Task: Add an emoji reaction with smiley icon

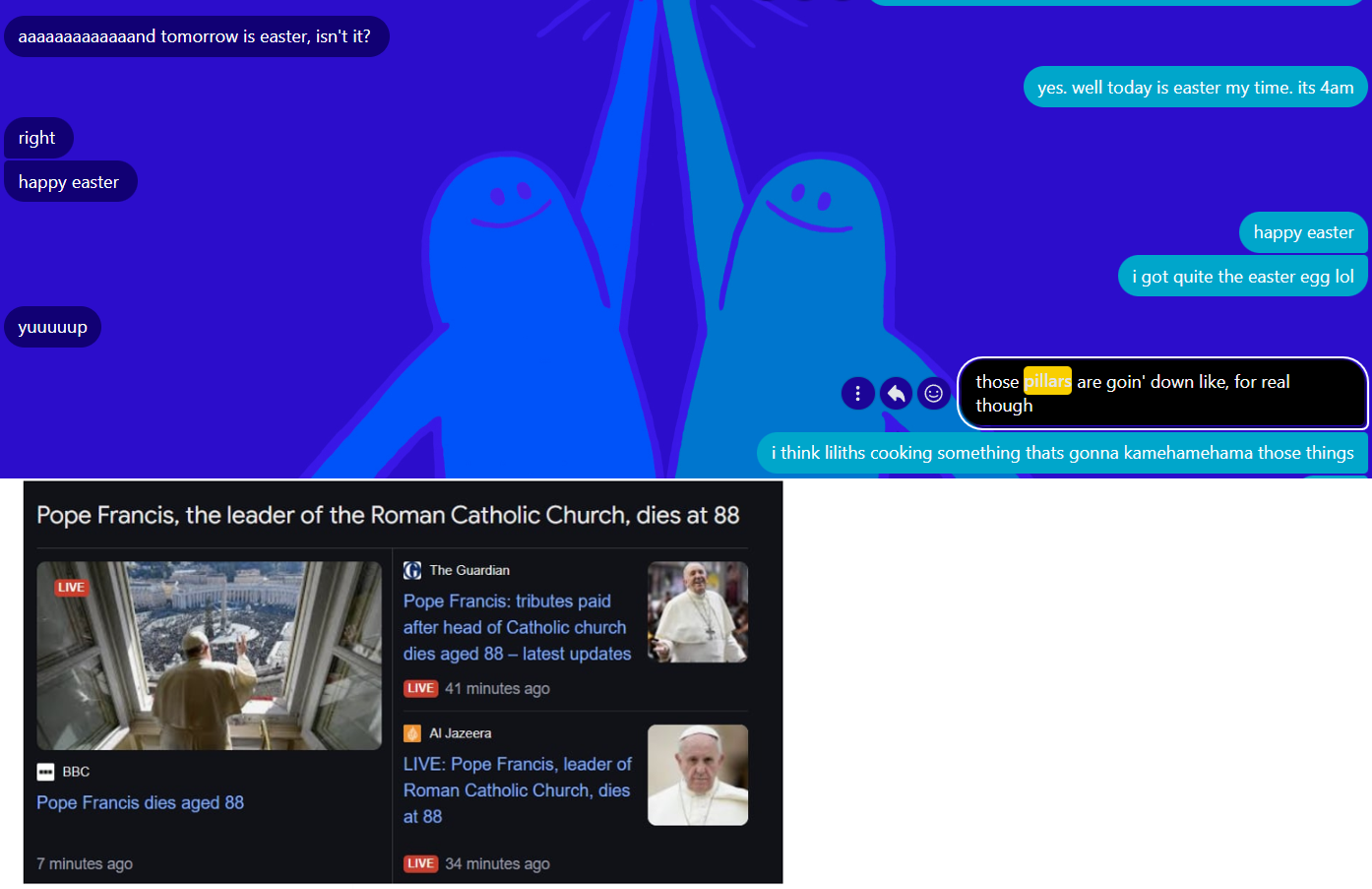Action: 934,394
